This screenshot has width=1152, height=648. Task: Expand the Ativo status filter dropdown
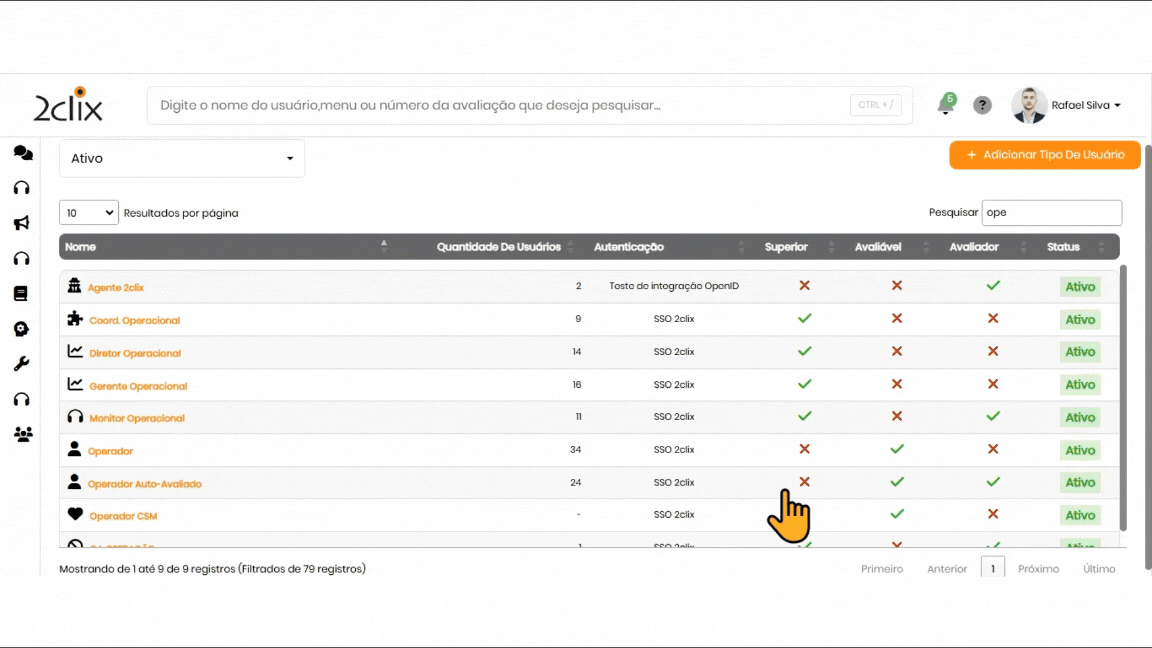182,159
